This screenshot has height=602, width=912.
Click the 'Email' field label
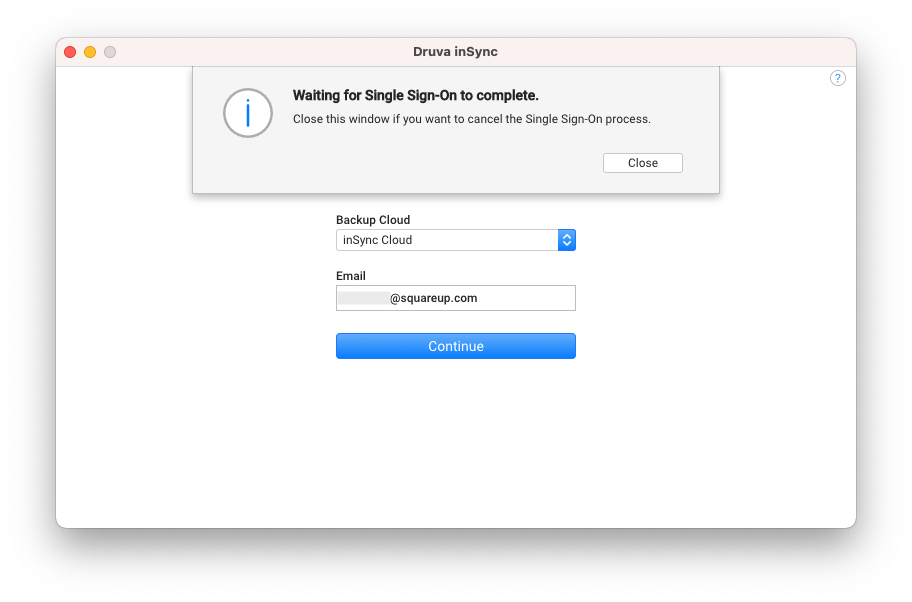[351, 276]
